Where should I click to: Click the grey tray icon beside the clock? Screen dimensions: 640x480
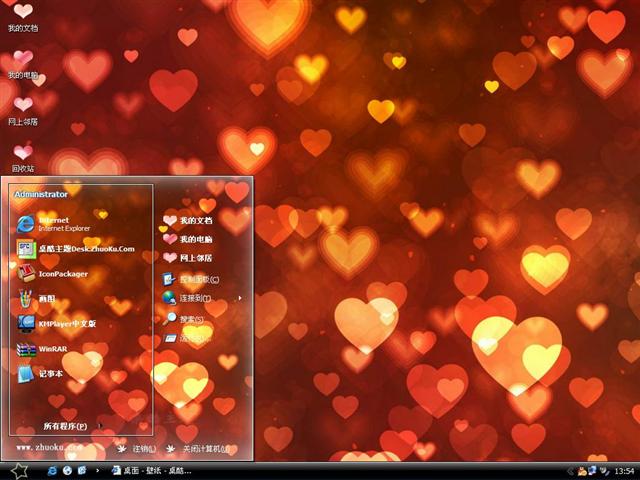coord(604,471)
